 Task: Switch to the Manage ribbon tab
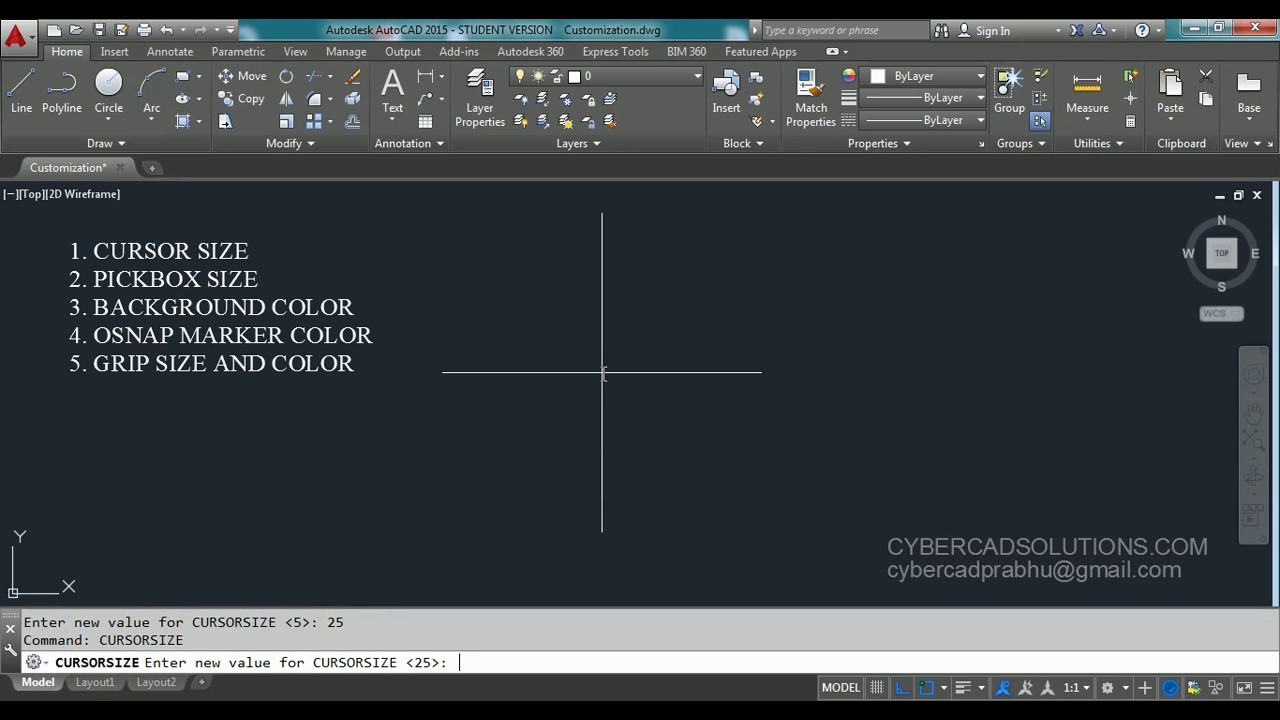pos(346,52)
